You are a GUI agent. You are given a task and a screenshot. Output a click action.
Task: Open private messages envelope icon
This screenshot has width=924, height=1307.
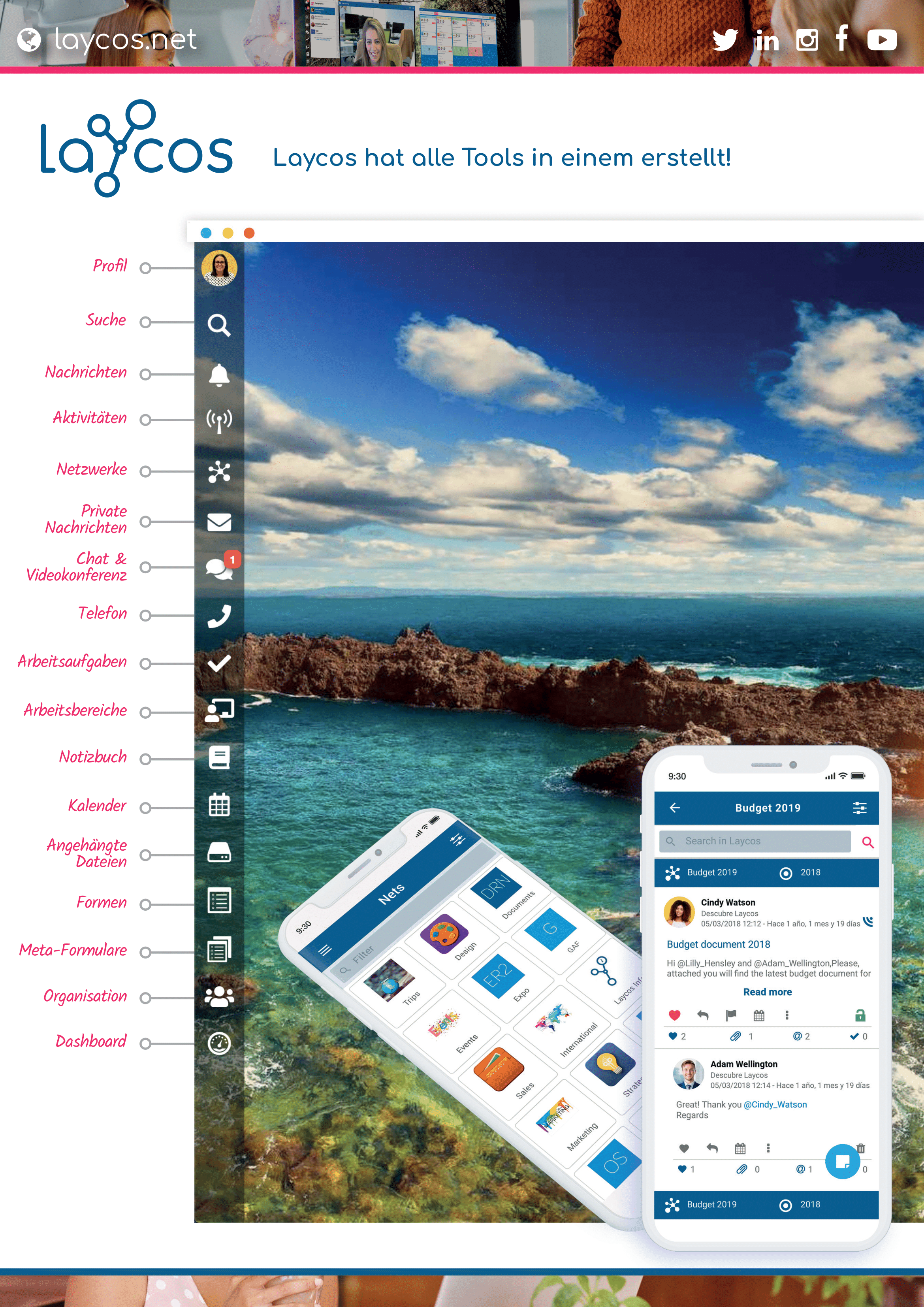tap(219, 522)
